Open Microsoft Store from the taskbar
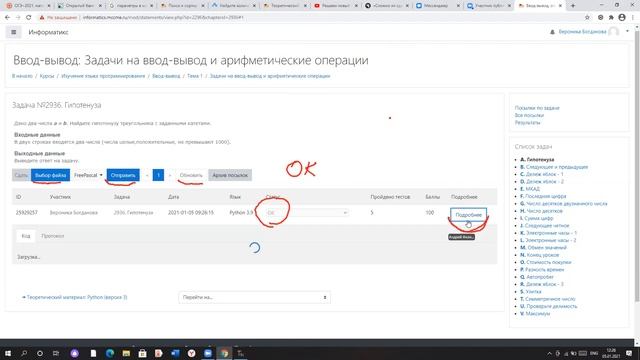 click(142, 353)
